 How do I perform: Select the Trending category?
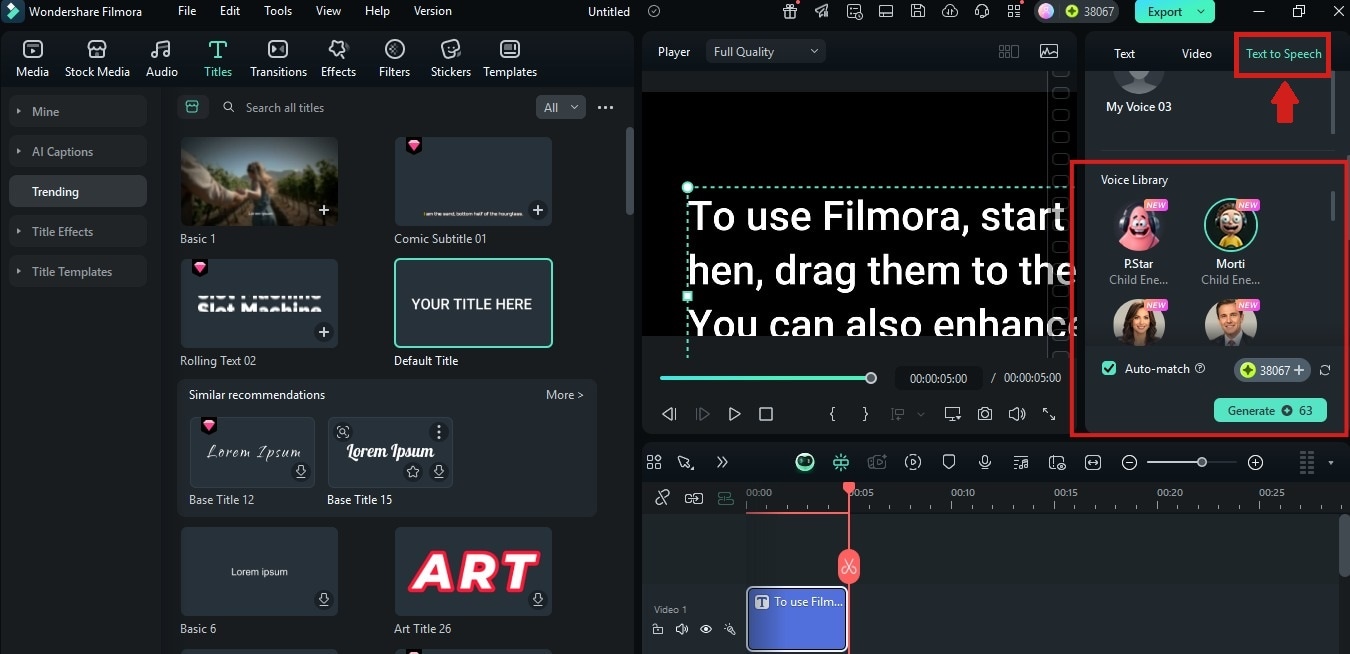77,191
